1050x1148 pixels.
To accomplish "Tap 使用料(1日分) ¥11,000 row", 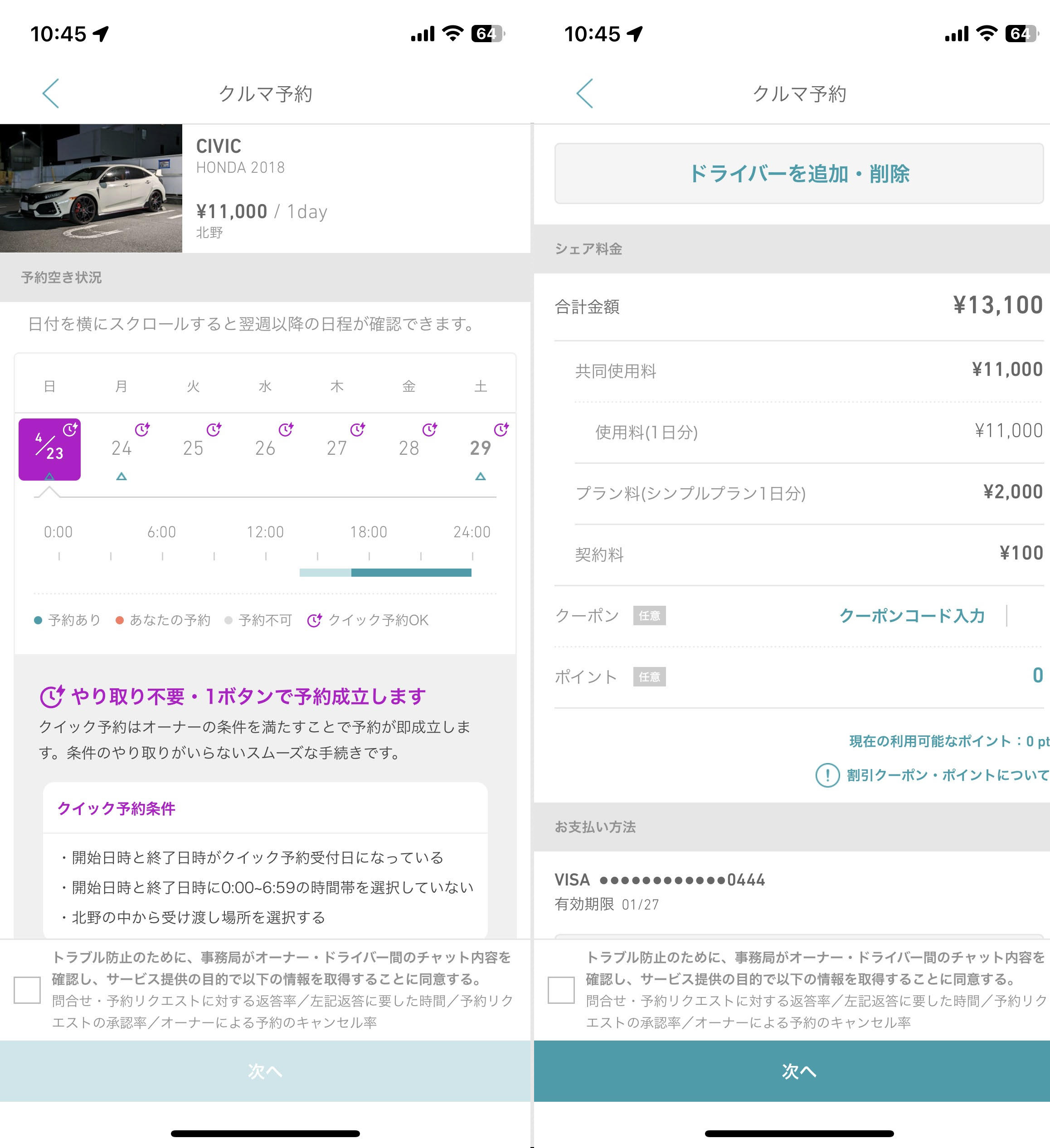I will pyautogui.click(x=809, y=432).
